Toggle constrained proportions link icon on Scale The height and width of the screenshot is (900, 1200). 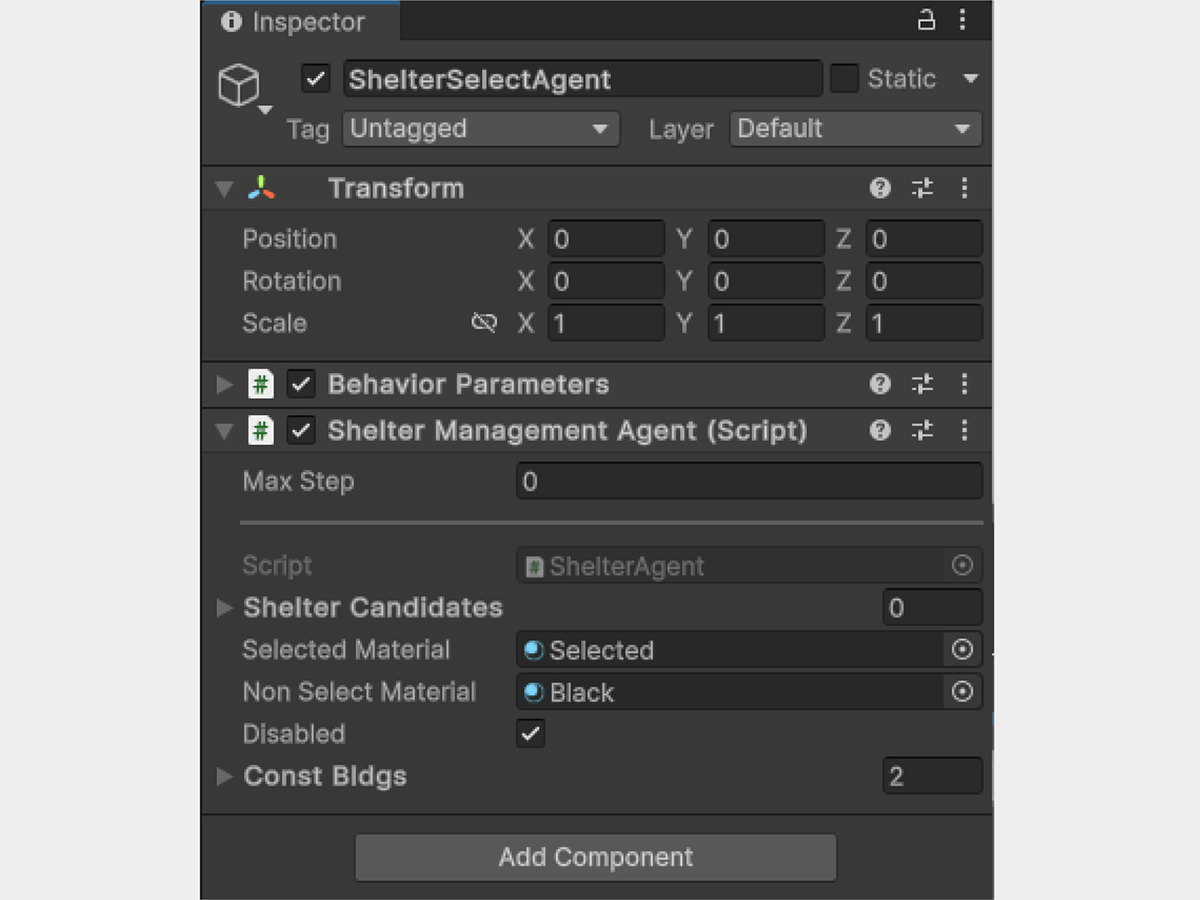(484, 323)
